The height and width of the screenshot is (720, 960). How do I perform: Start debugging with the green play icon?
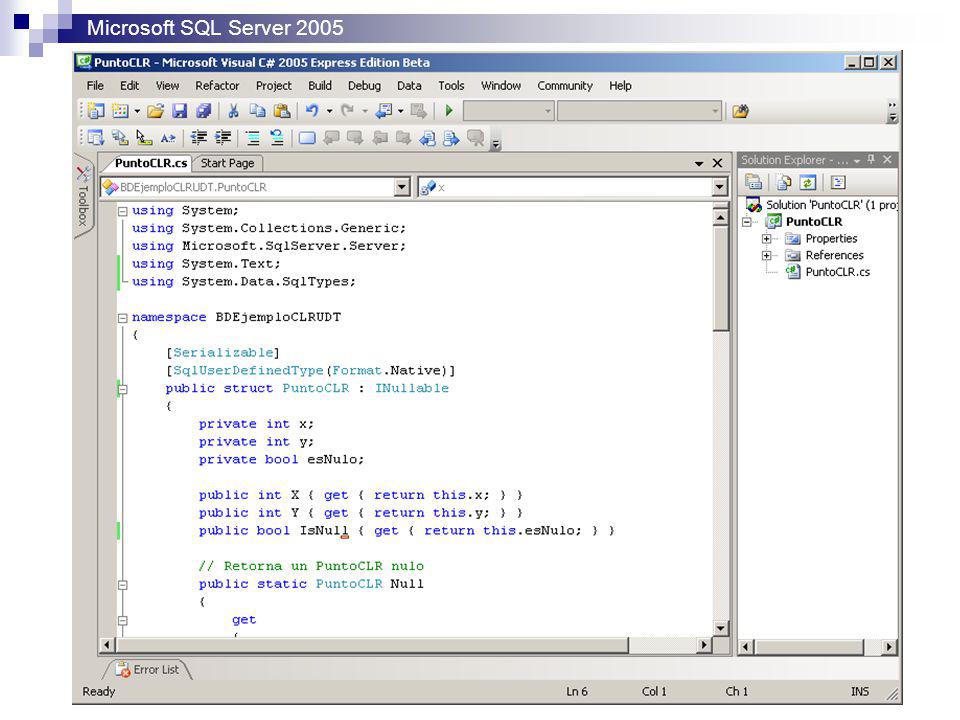(449, 111)
